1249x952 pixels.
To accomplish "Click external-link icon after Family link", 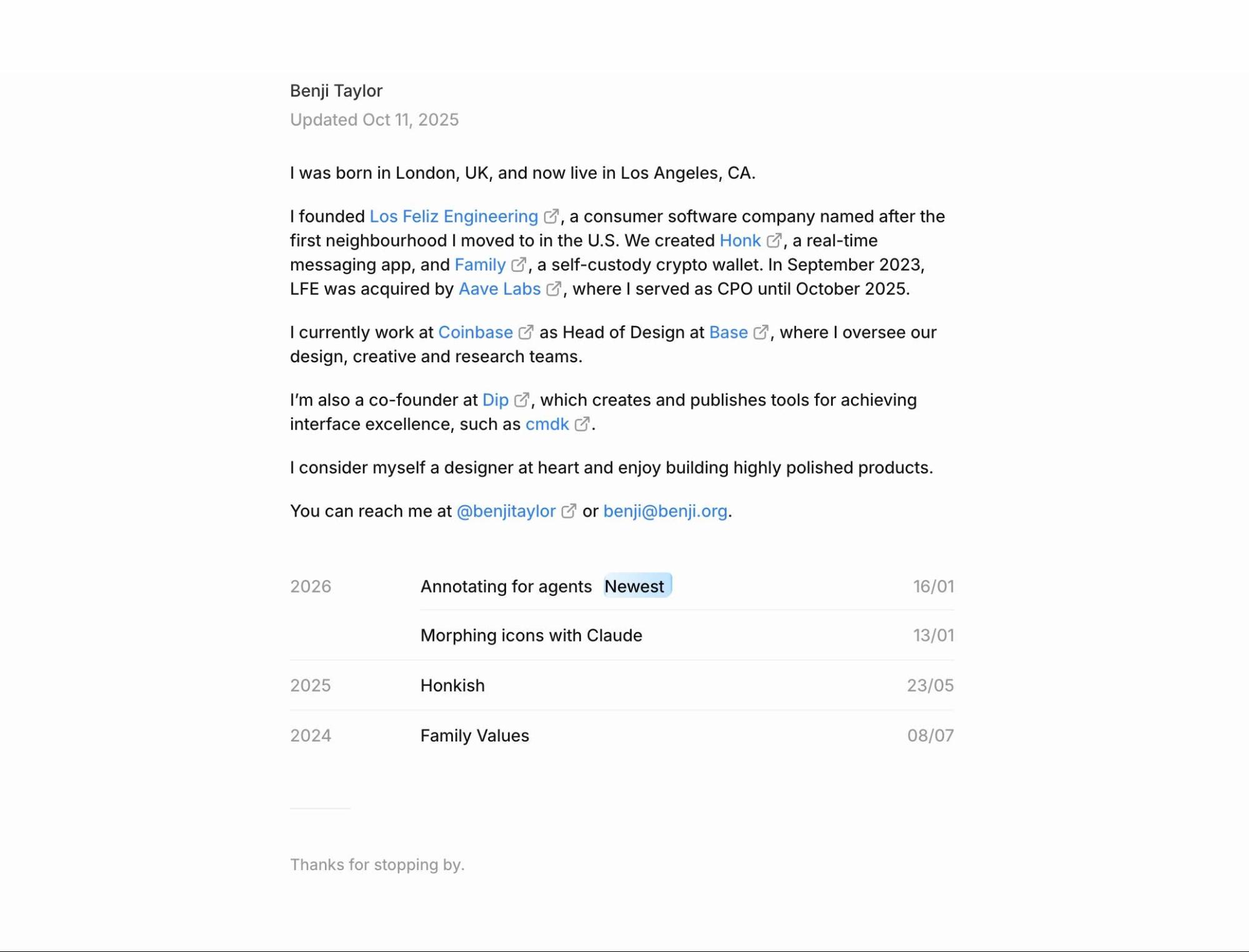I will click(x=518, y=265).
